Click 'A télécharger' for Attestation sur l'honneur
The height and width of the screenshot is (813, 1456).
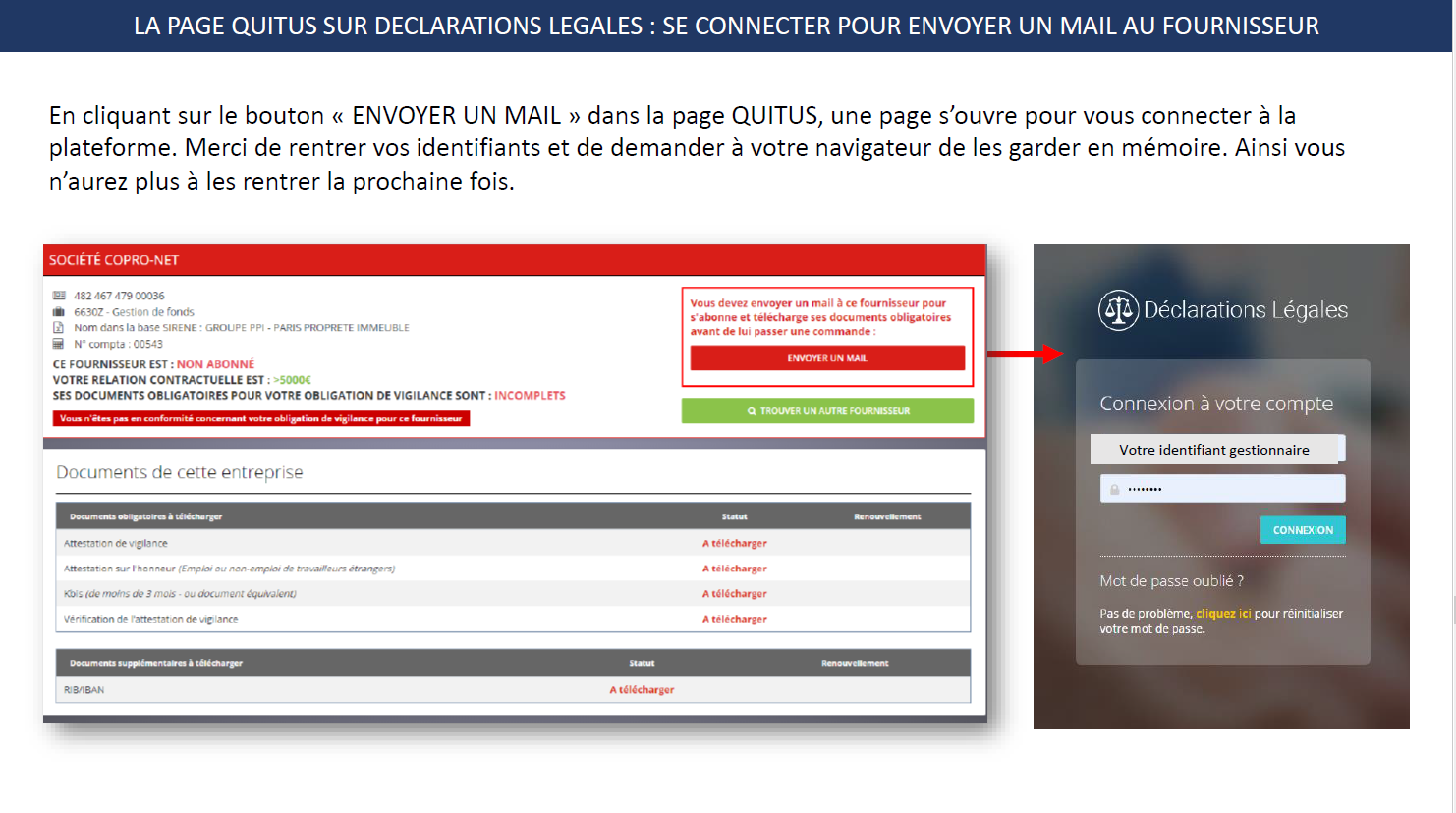[735, 569]
